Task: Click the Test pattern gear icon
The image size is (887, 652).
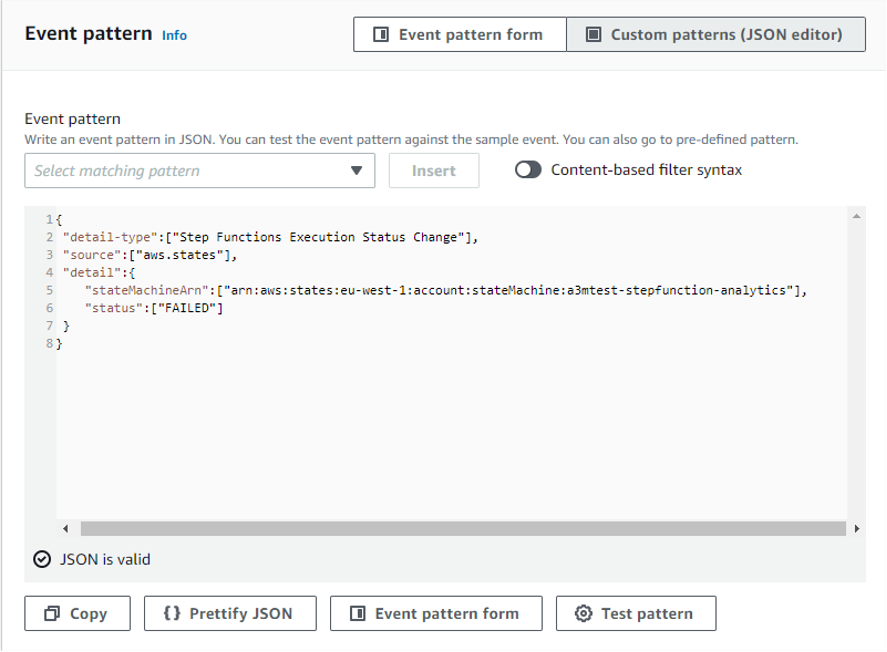Action: [584, 614]
